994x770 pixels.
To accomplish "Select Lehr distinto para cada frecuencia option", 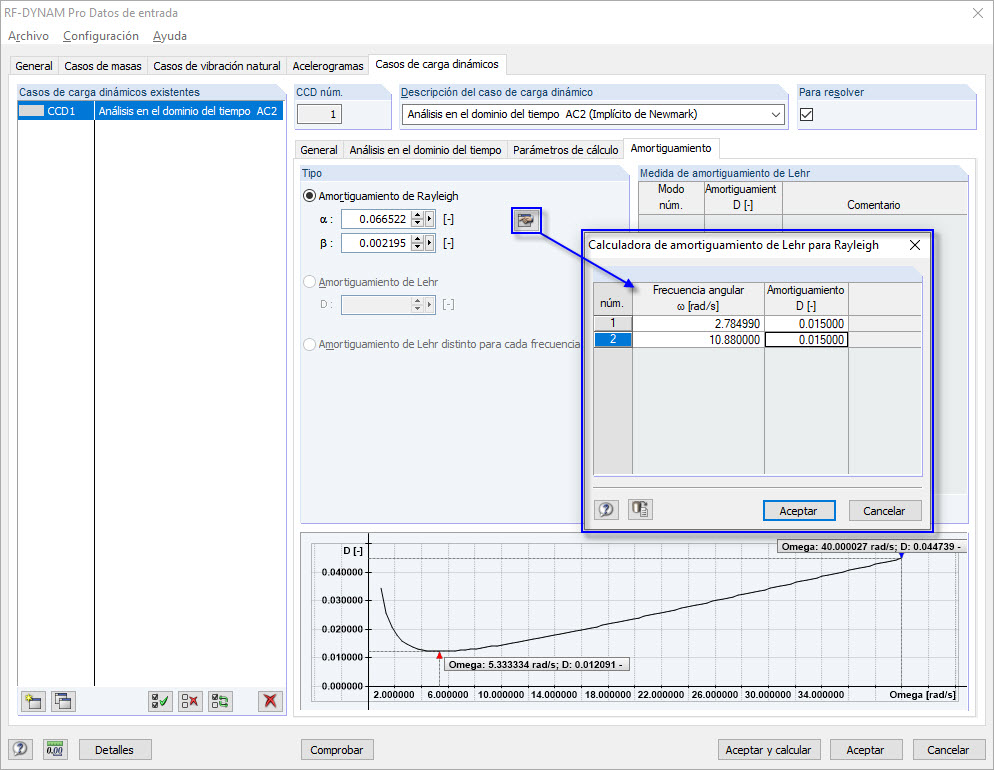I will click(309, 344).
